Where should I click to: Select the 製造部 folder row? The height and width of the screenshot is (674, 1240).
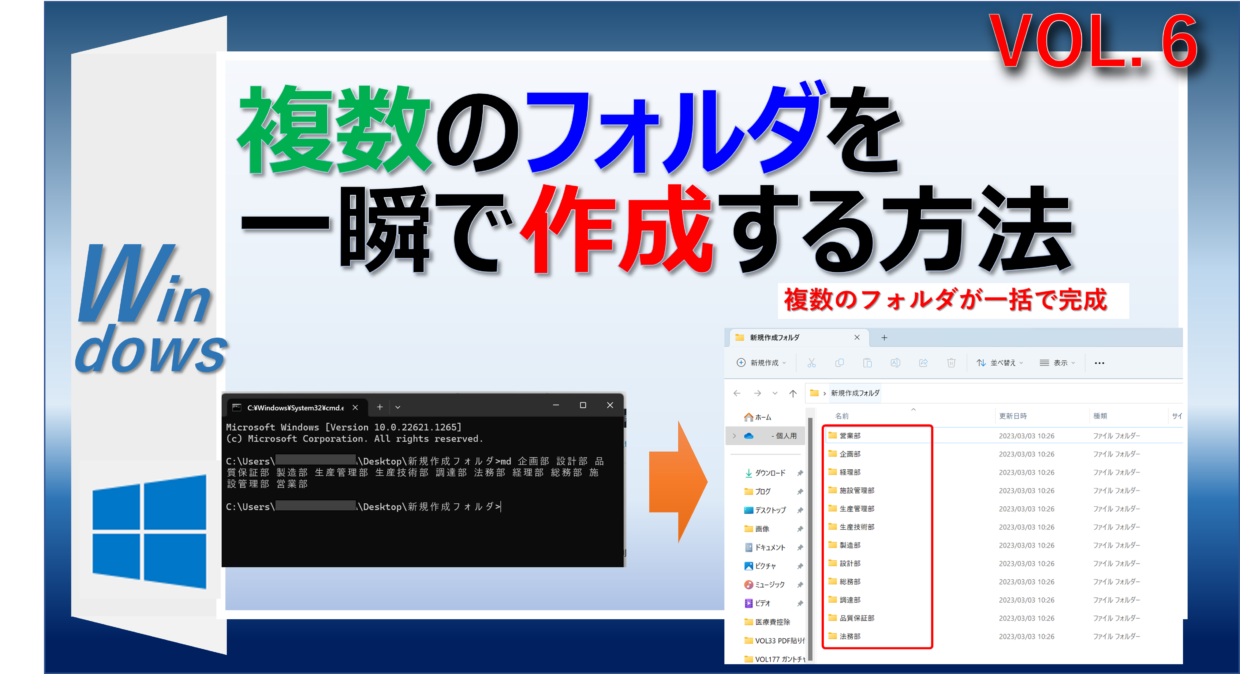[x=1003, y=545]
